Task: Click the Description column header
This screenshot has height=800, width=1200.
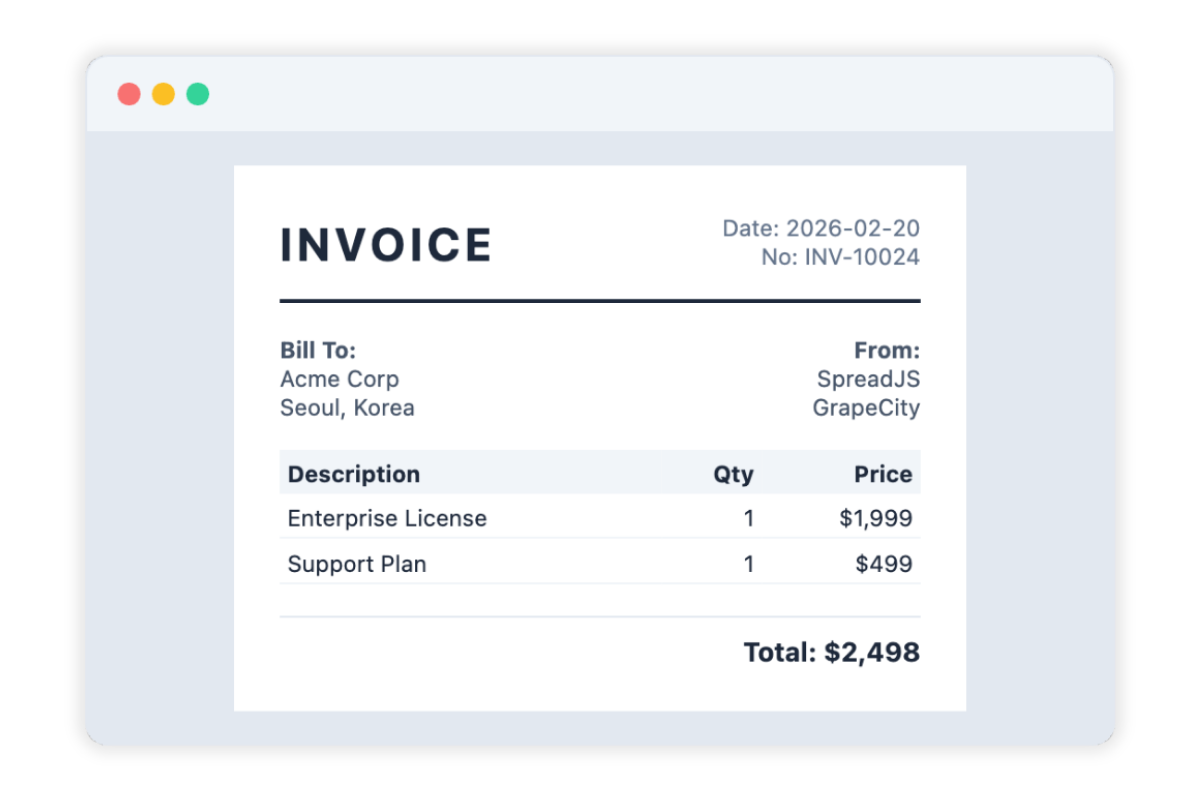Action: 354,474
